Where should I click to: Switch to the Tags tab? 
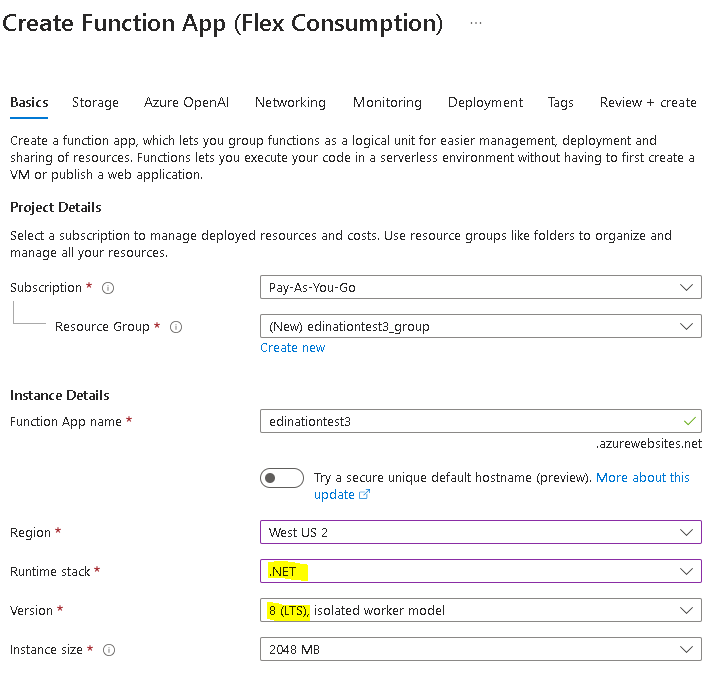(560, 103)
